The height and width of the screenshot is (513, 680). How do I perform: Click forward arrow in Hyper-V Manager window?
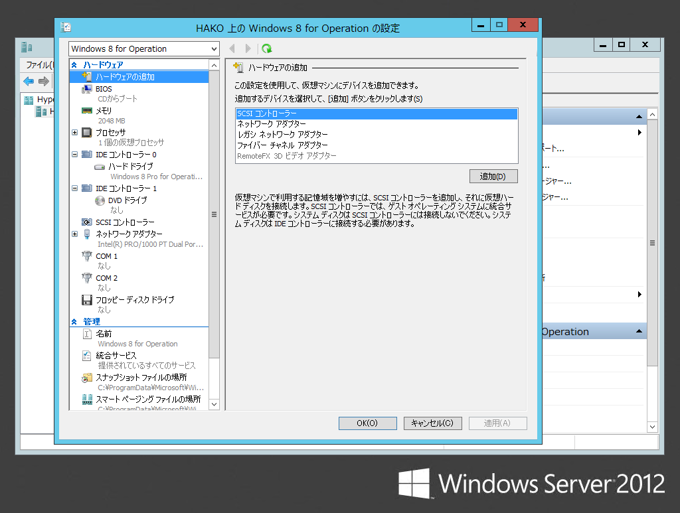[x=43, y=81]
